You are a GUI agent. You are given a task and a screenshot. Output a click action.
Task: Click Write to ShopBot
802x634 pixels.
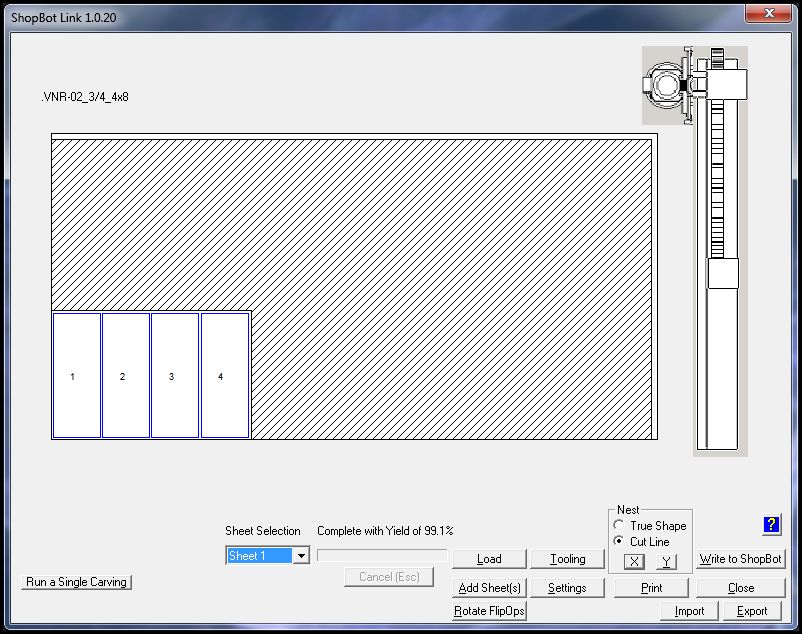tap(741, 559)
